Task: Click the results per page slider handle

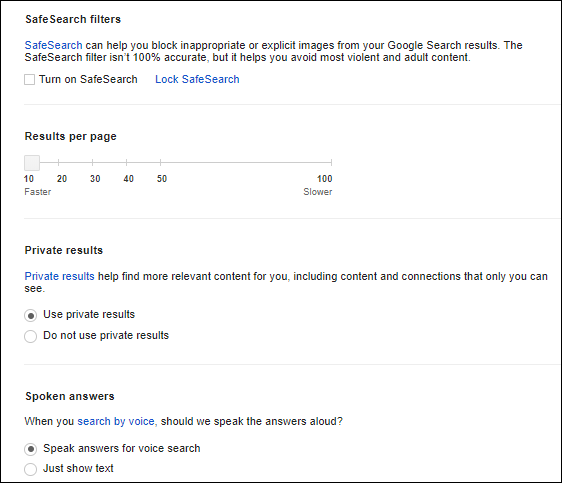Action: click(x=32, y=163)
